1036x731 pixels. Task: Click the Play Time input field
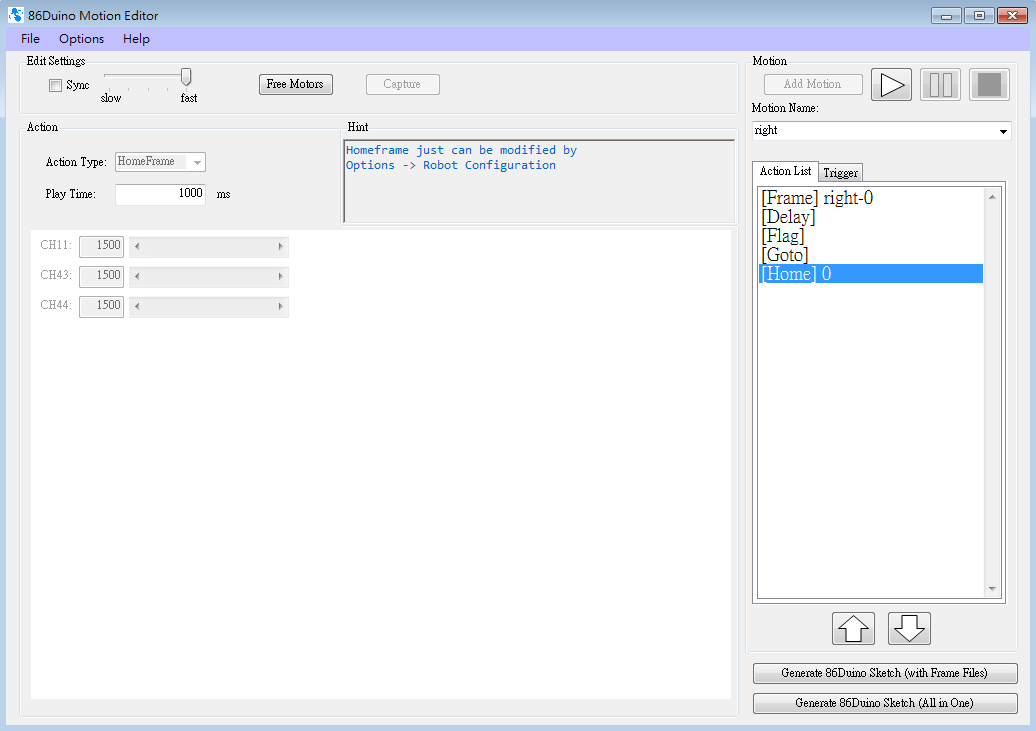161,194
